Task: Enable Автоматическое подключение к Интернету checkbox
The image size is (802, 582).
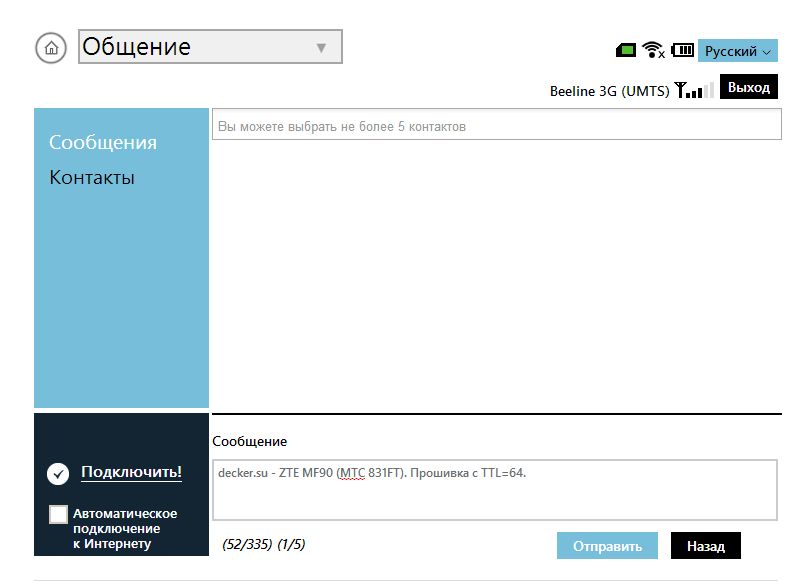Action: pyautogui.click(x=59, y=514)
